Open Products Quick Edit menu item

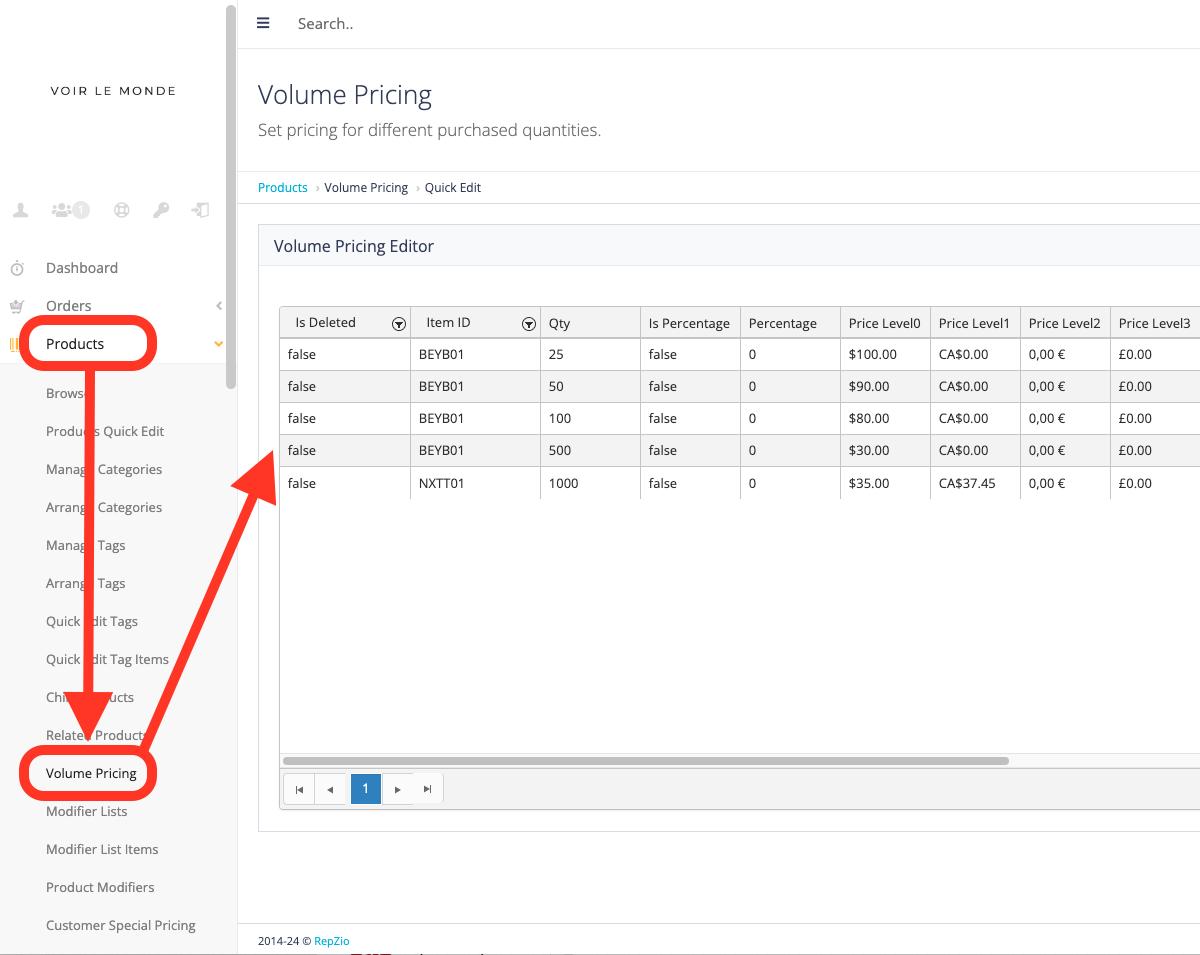pyautogui.click(x=105, y=431)
